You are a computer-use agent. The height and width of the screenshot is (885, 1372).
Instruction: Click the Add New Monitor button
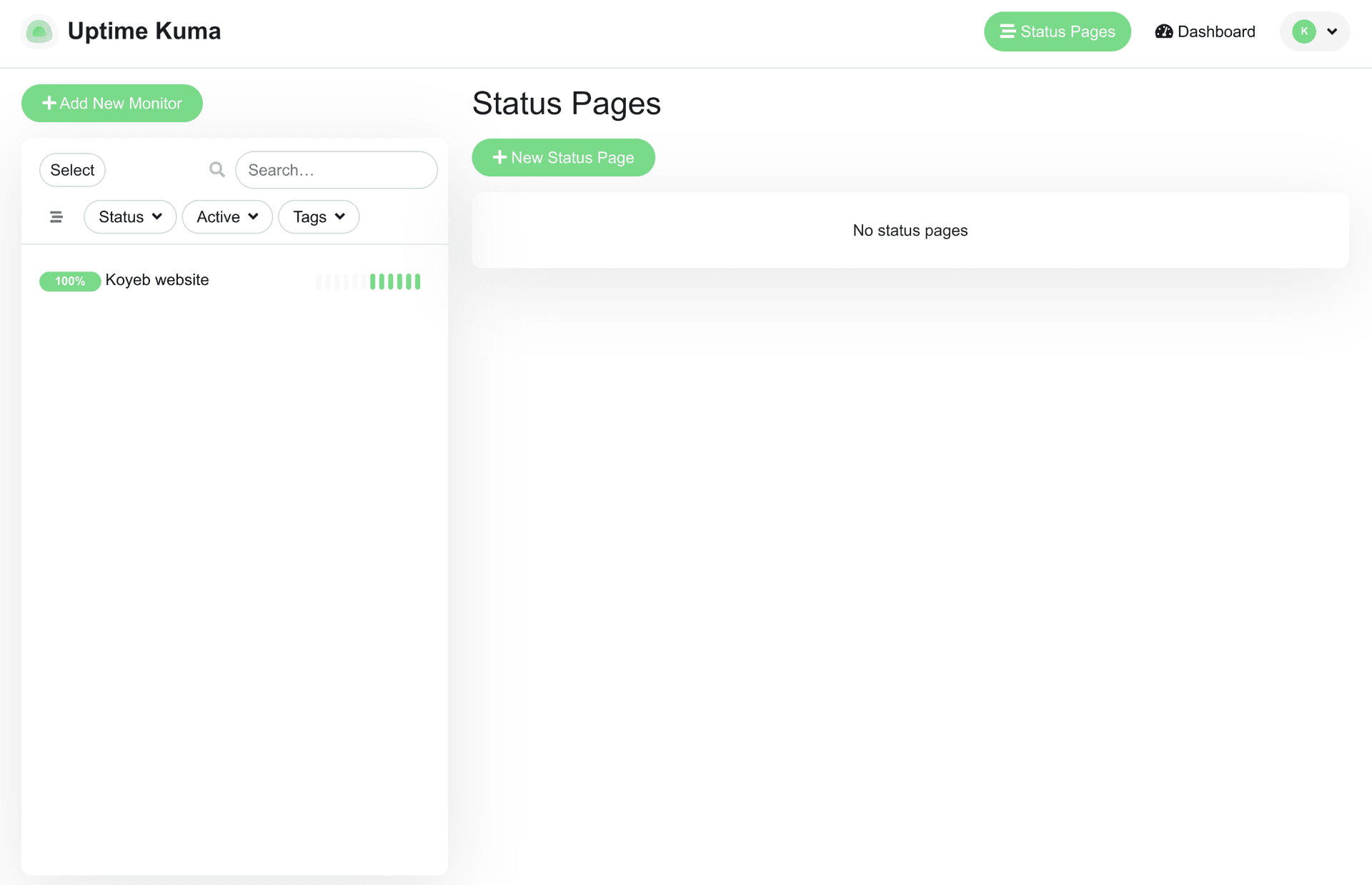pyautogui.click(x=112, y=103)
